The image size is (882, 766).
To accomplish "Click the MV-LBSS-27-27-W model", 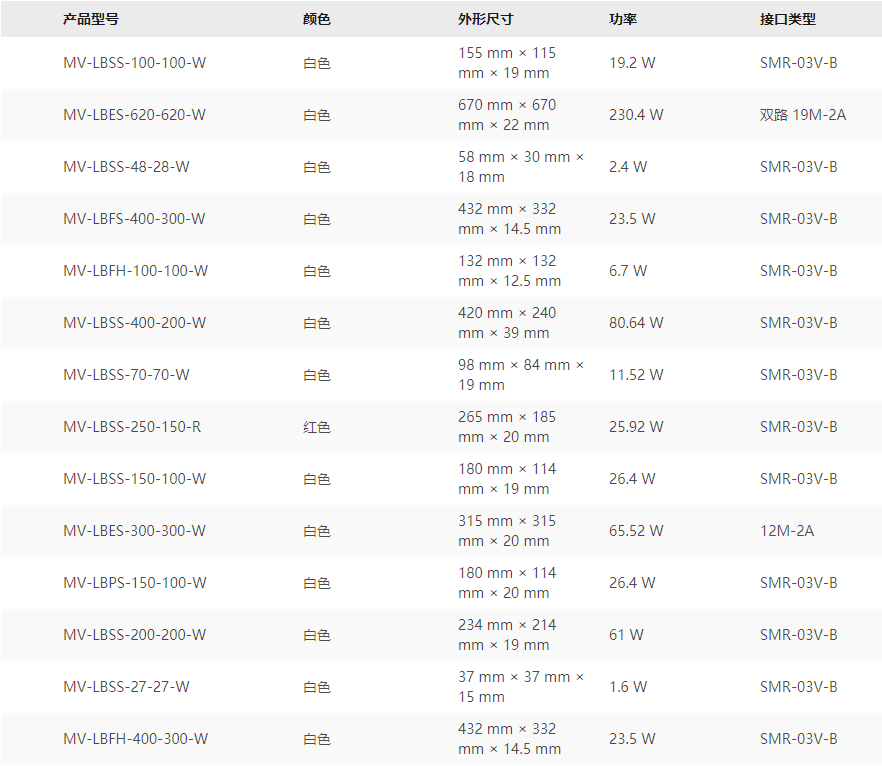I will [126, 687].
